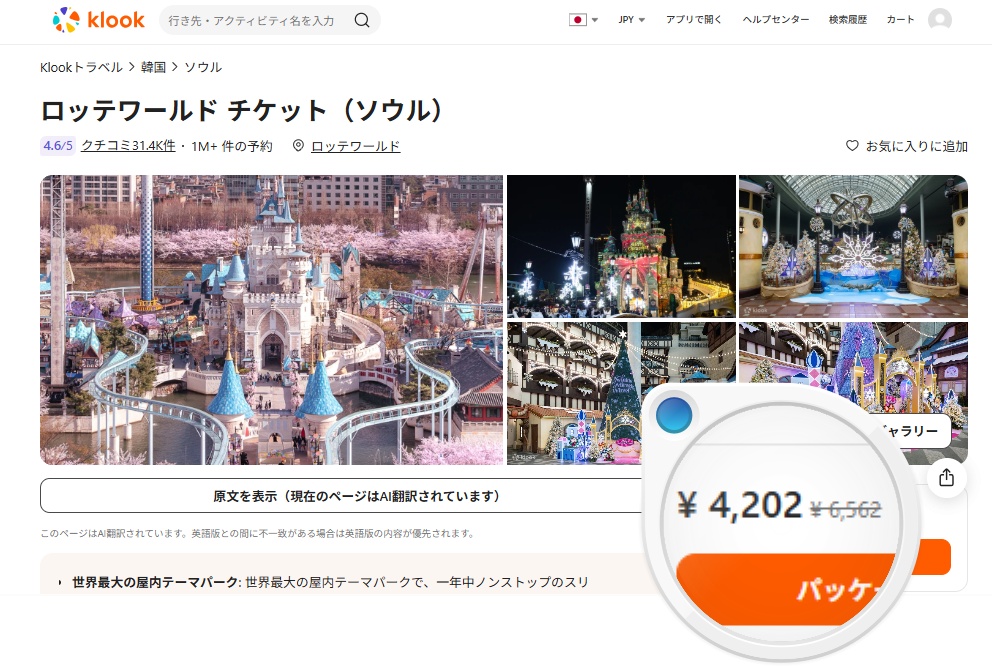This screenshot has width=992, height=670.
Task: Click the search magnifier icon
Action: point(362,20)
